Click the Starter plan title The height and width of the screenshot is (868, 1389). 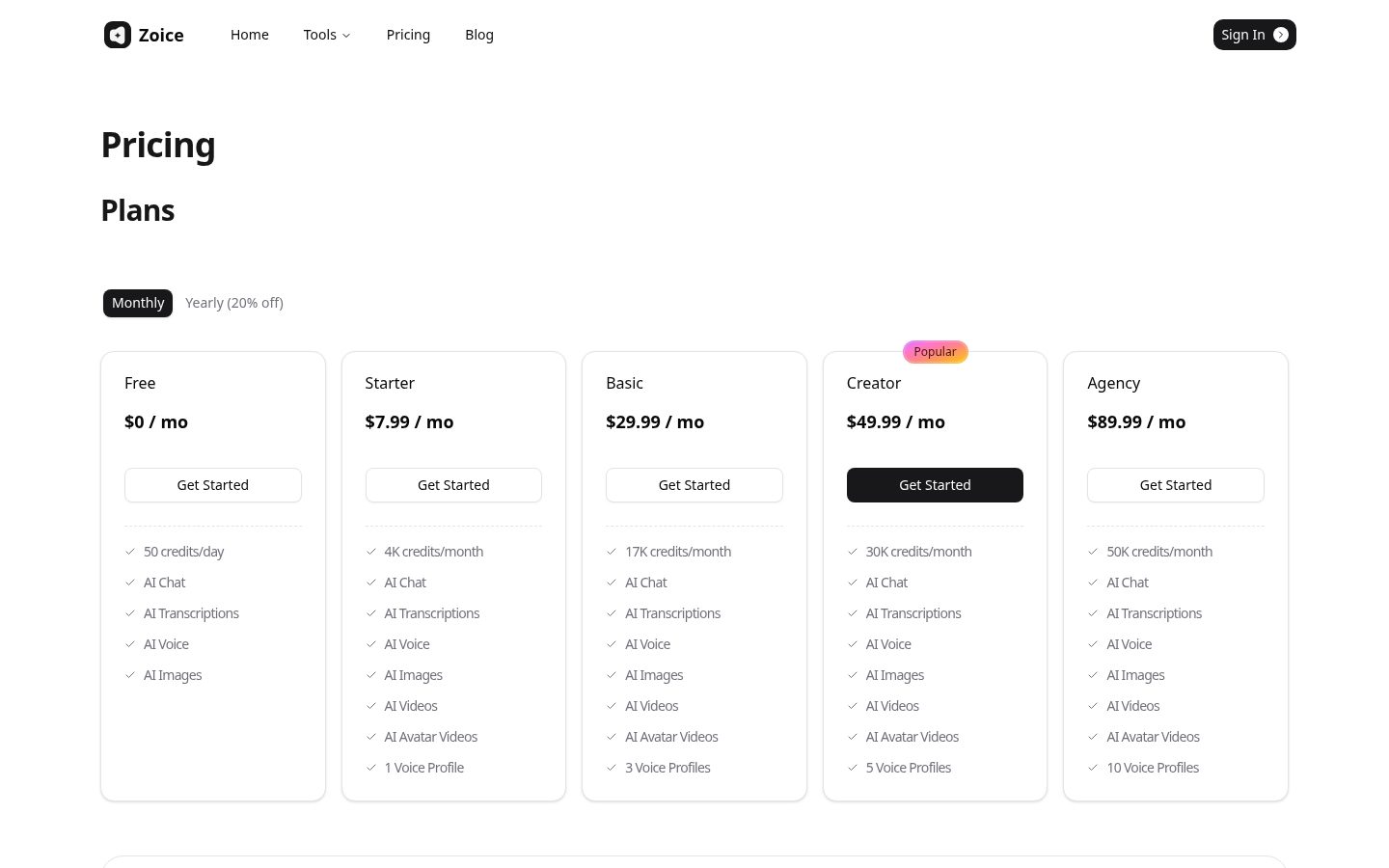coord(390,383)
